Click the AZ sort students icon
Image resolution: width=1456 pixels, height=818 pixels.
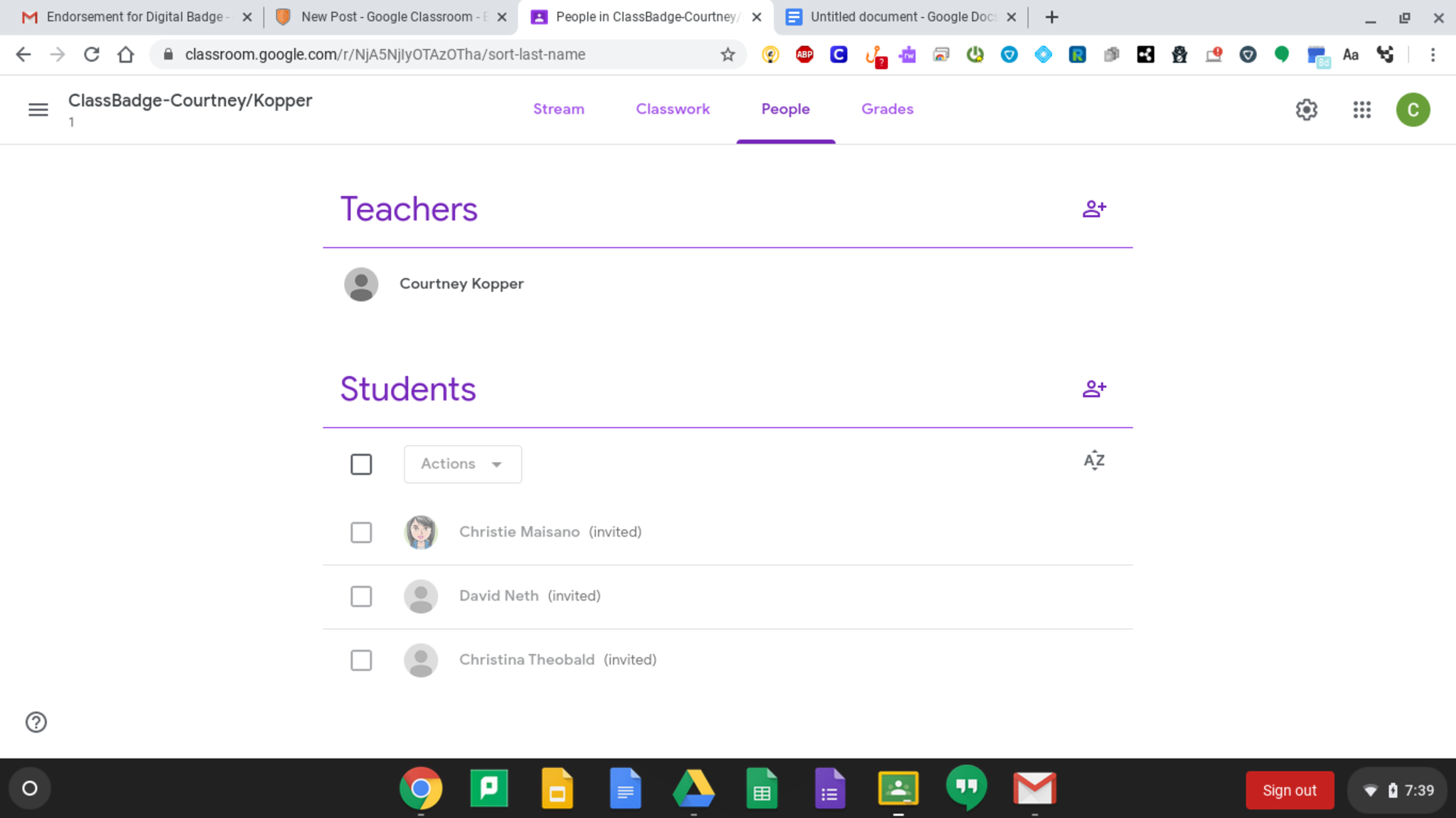pyautogui.click(x=1093, y=461)
